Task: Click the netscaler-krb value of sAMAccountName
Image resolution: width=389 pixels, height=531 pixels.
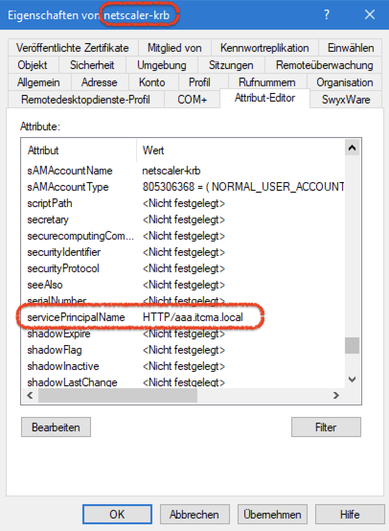Action: [x=171, y=170]
